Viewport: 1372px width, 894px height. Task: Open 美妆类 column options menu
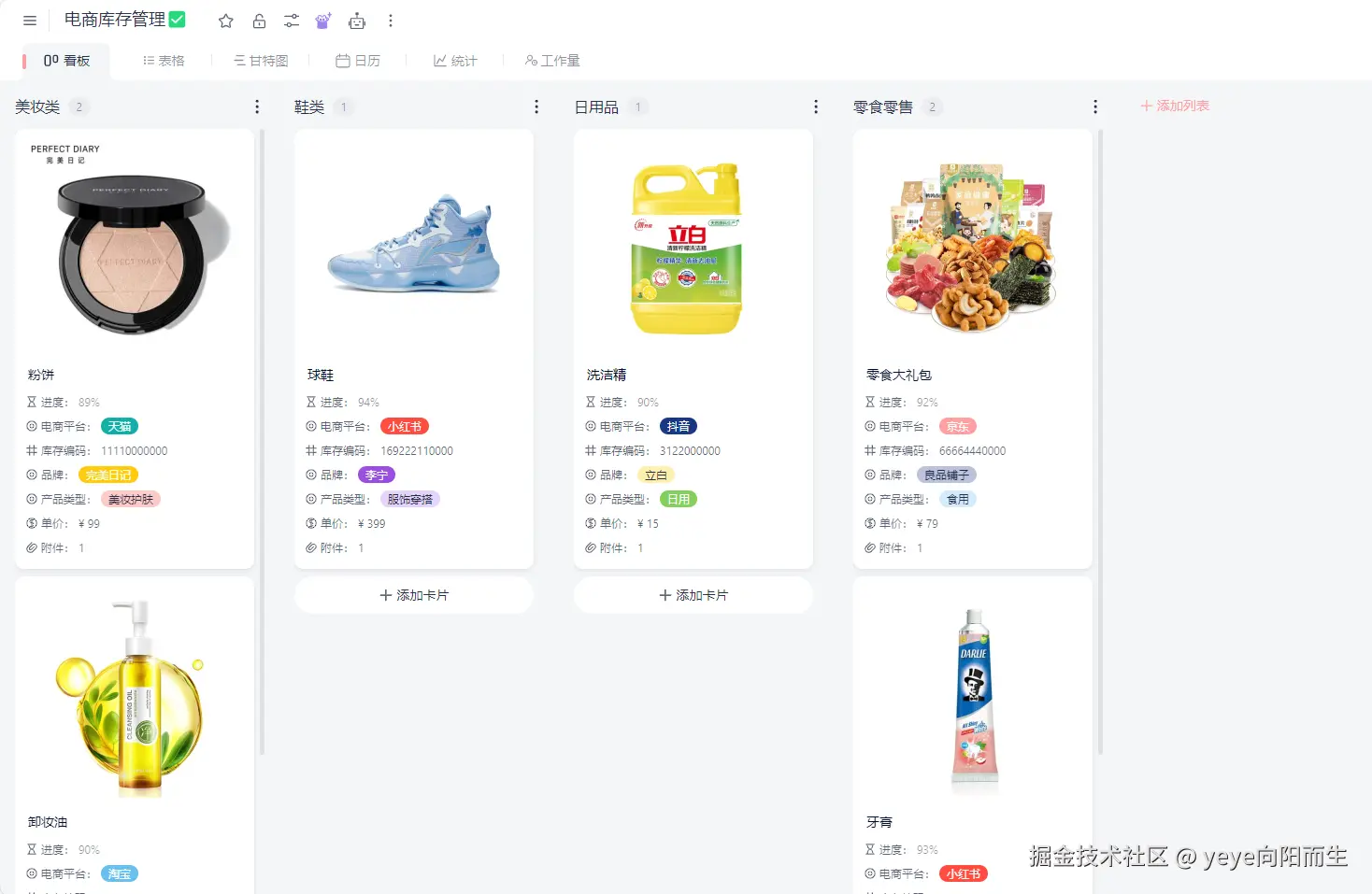(257, 107)
